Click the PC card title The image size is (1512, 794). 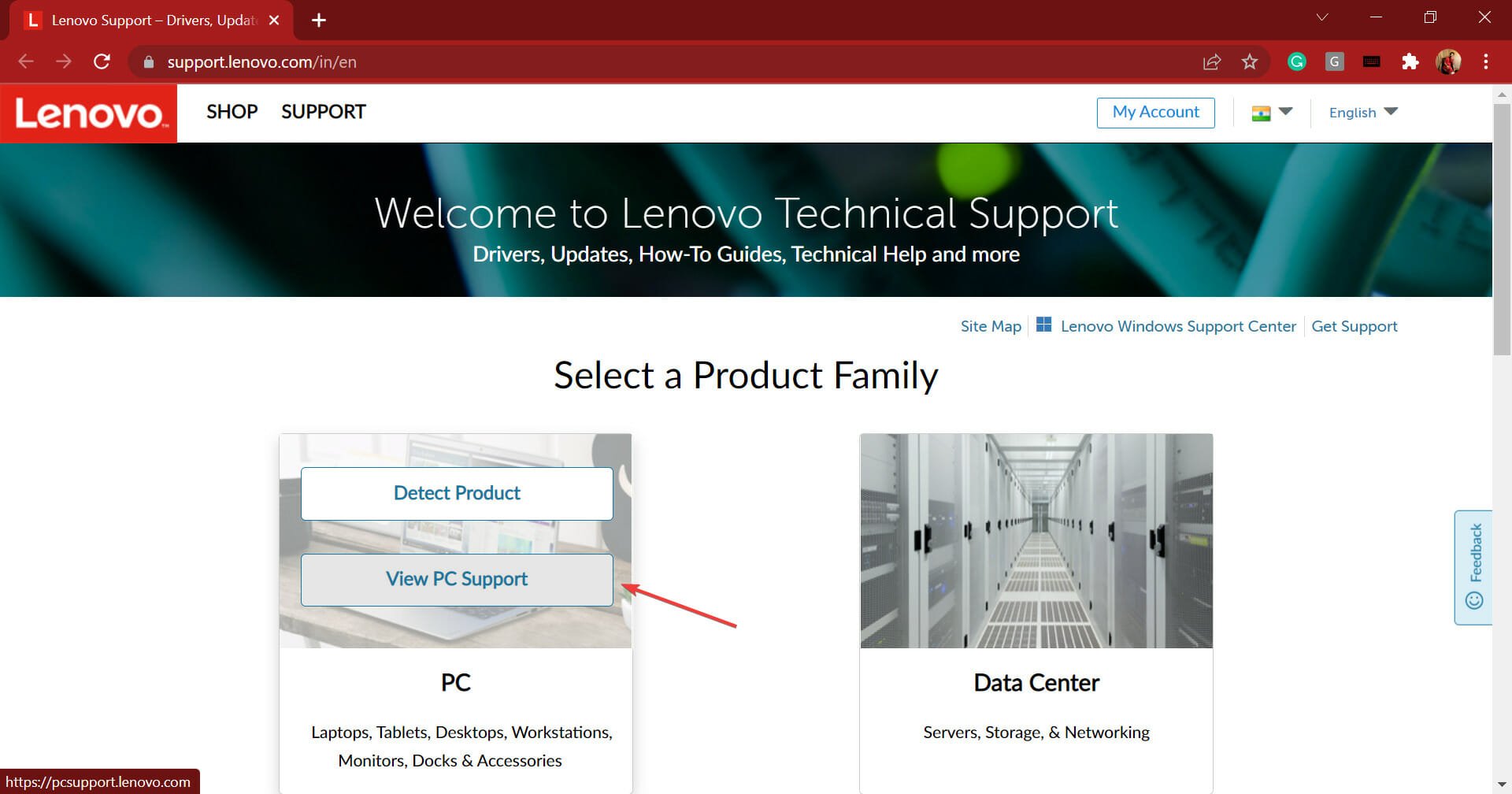tap(456, 683)
